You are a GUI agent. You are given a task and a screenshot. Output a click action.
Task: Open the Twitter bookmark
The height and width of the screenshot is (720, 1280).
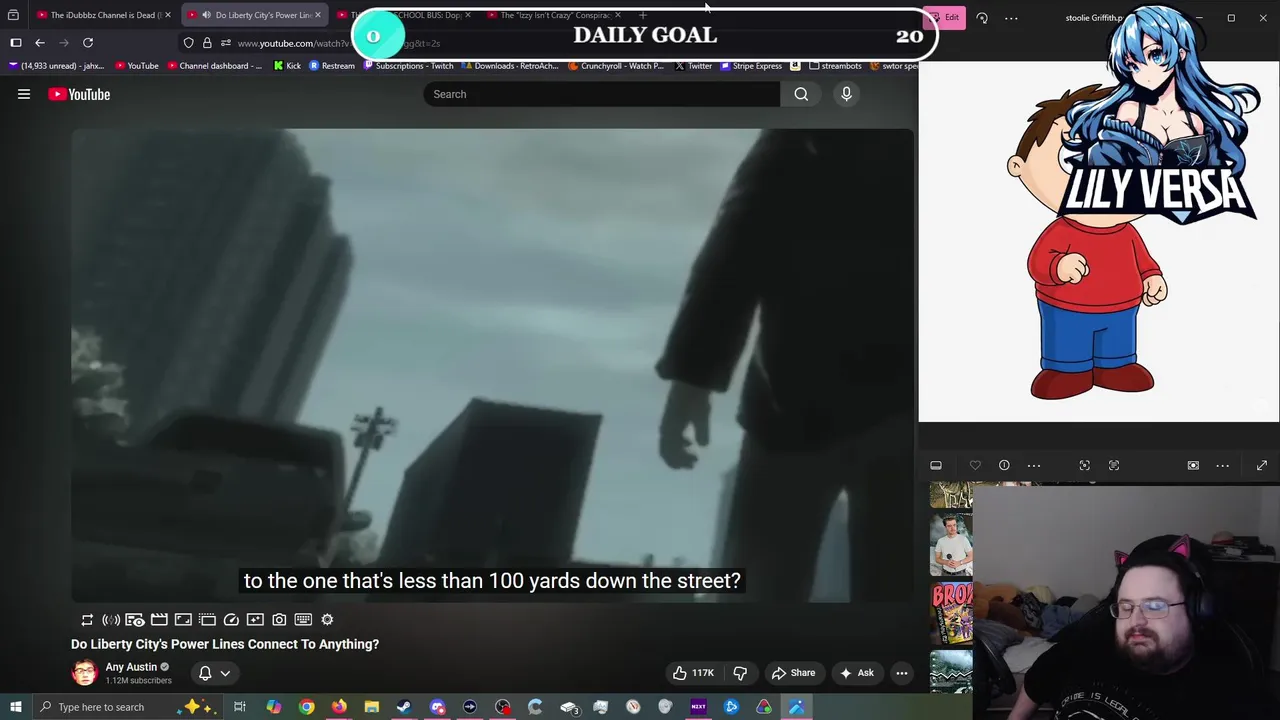tap(693, 66)
